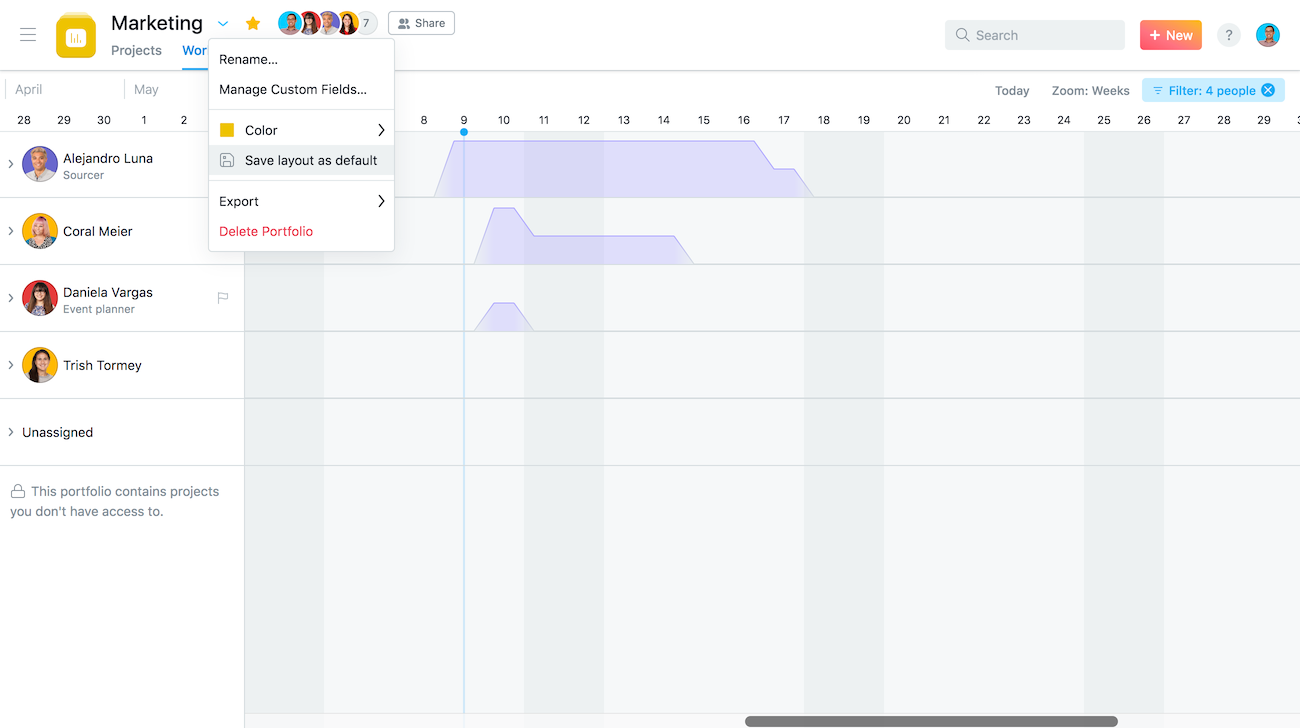Open the hamburger sidebar menu

[28, 35]
